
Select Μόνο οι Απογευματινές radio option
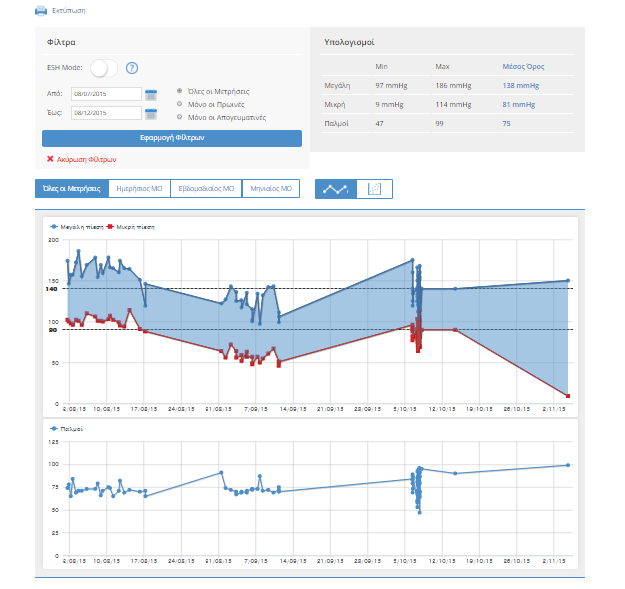click(x=179, y=116)
